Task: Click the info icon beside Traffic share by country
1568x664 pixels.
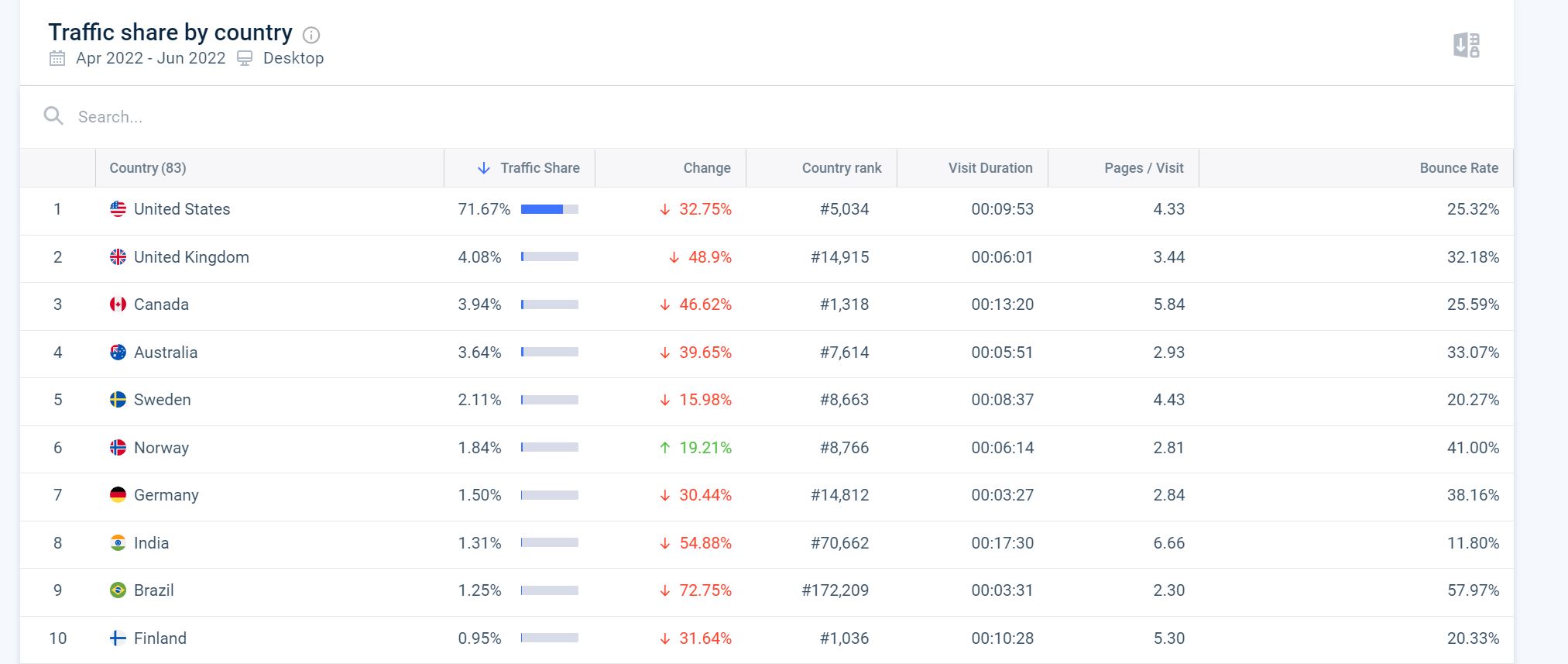Action: (311, 35)
